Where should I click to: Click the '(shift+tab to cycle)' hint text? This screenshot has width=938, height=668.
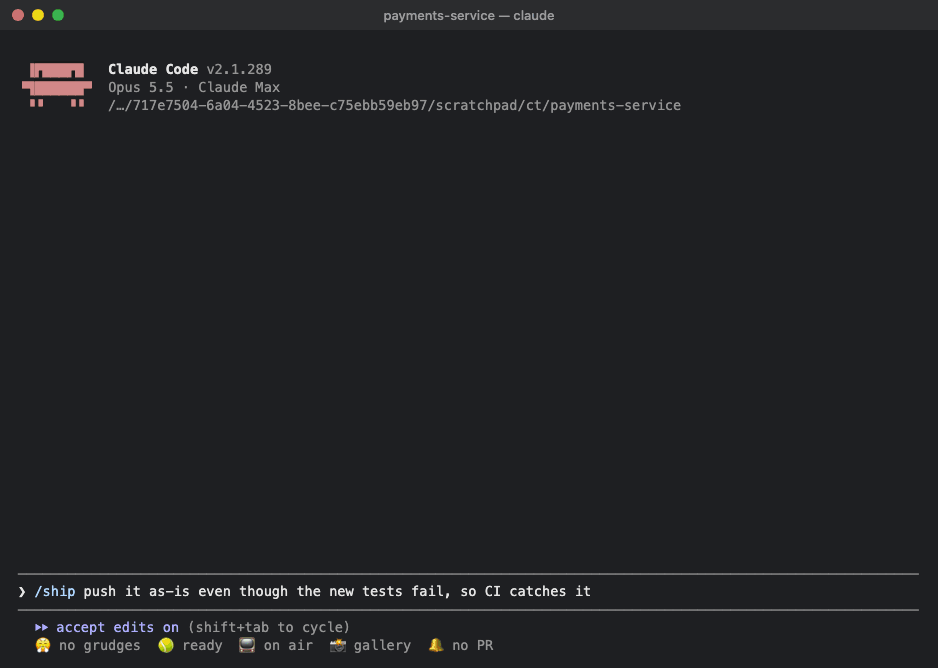tap(269, 627)
